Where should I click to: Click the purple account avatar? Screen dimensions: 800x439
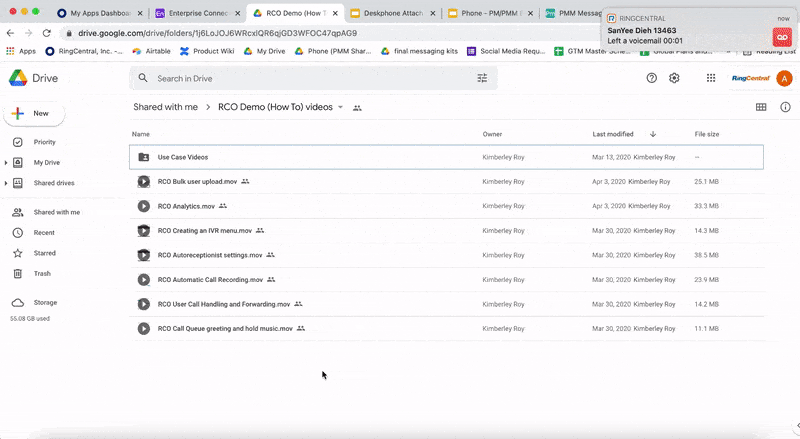click(784, 78)
